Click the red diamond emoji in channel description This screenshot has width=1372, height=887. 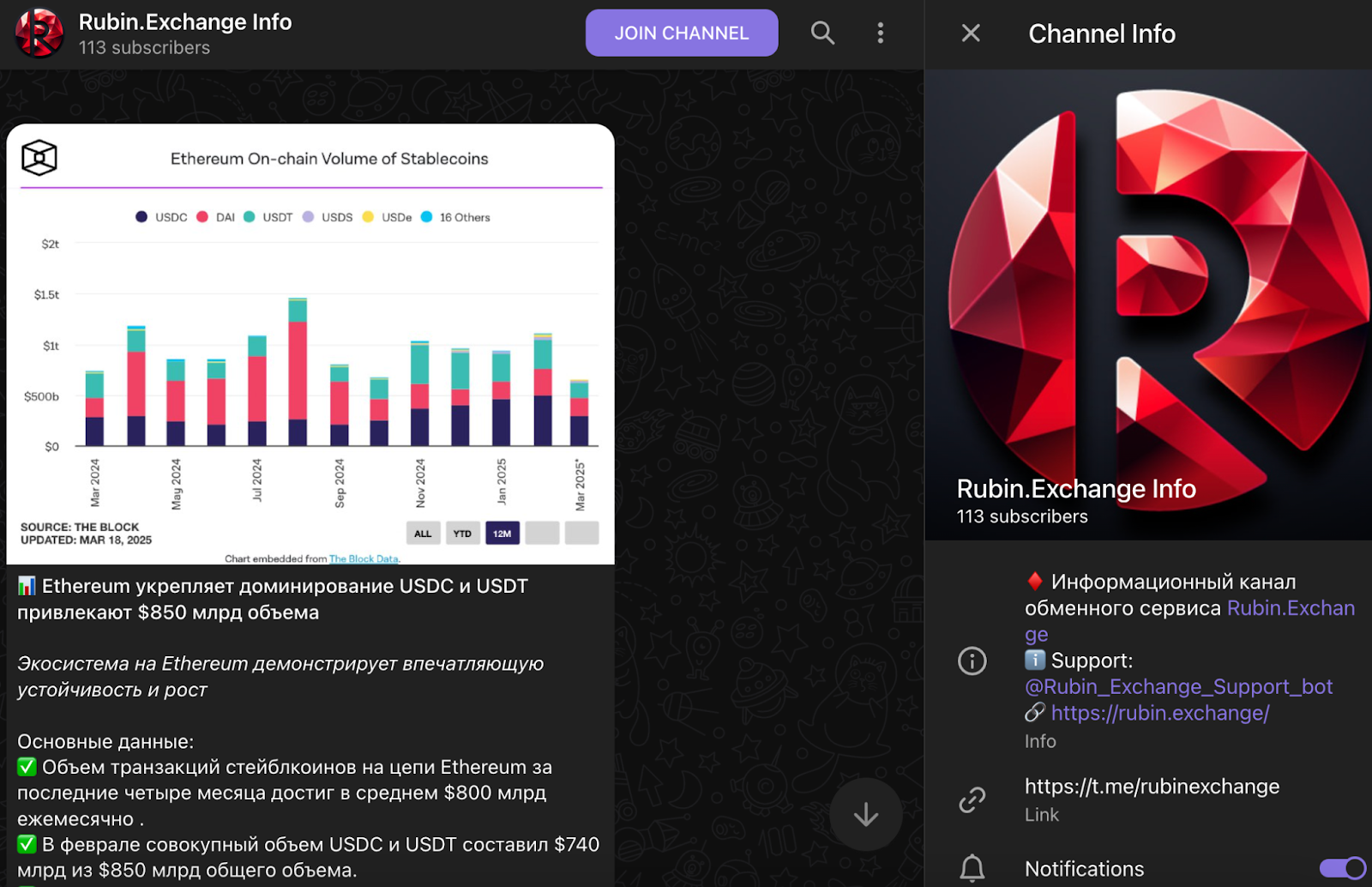(x=1035, y=582)
